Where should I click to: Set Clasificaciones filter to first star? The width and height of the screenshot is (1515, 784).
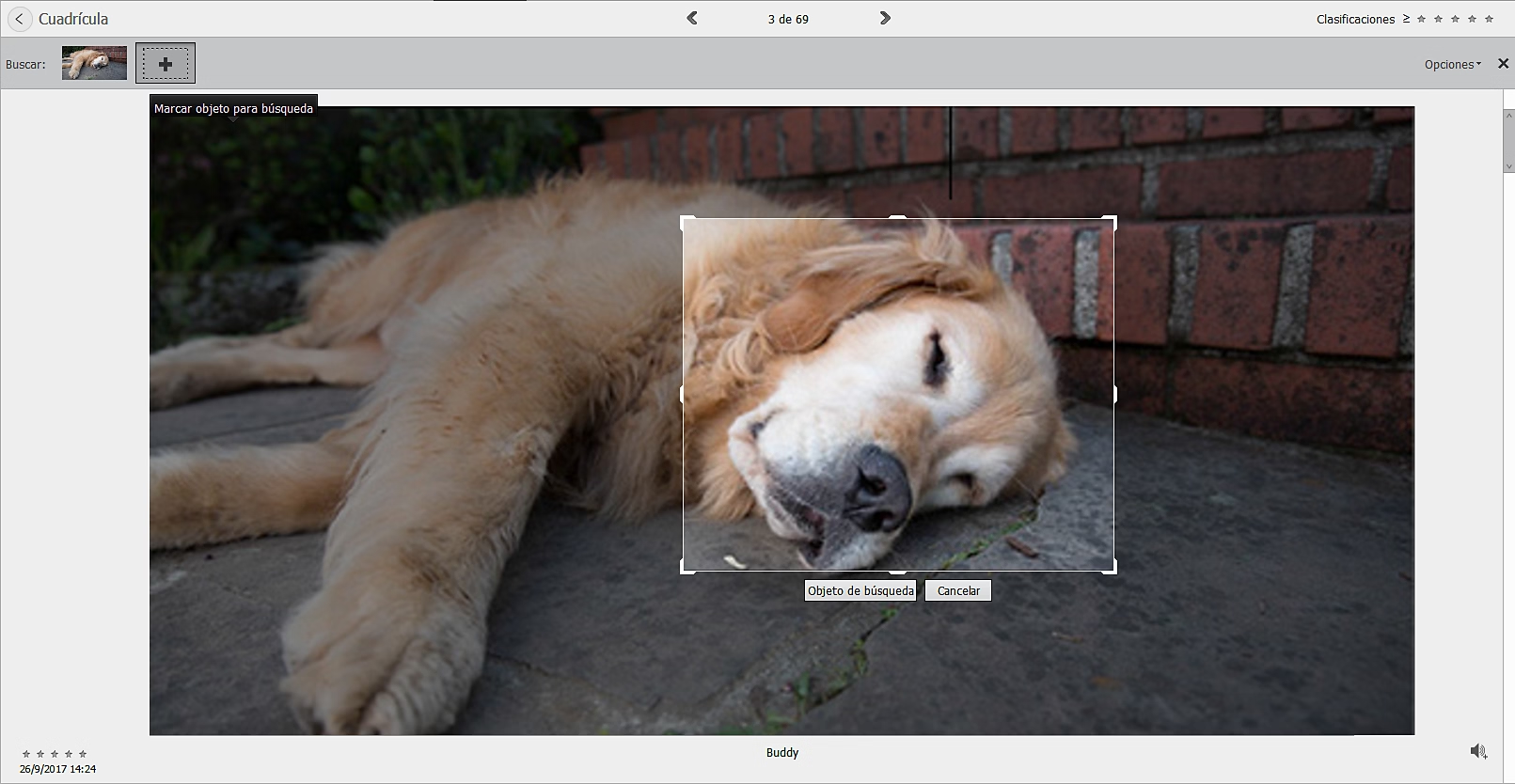(1422, 19)
